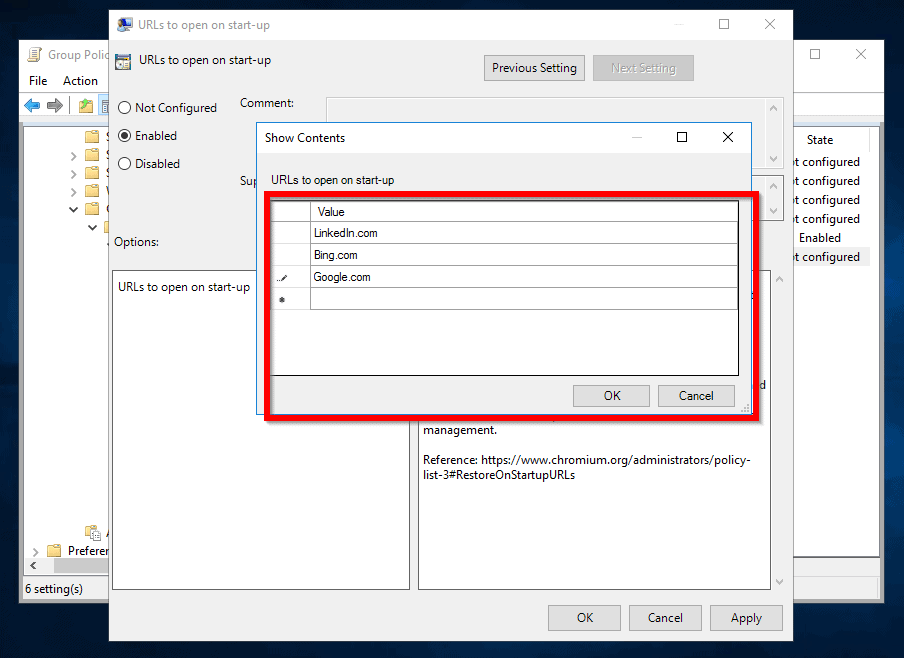Click the Previous Setting button

(x=534, y=68)
